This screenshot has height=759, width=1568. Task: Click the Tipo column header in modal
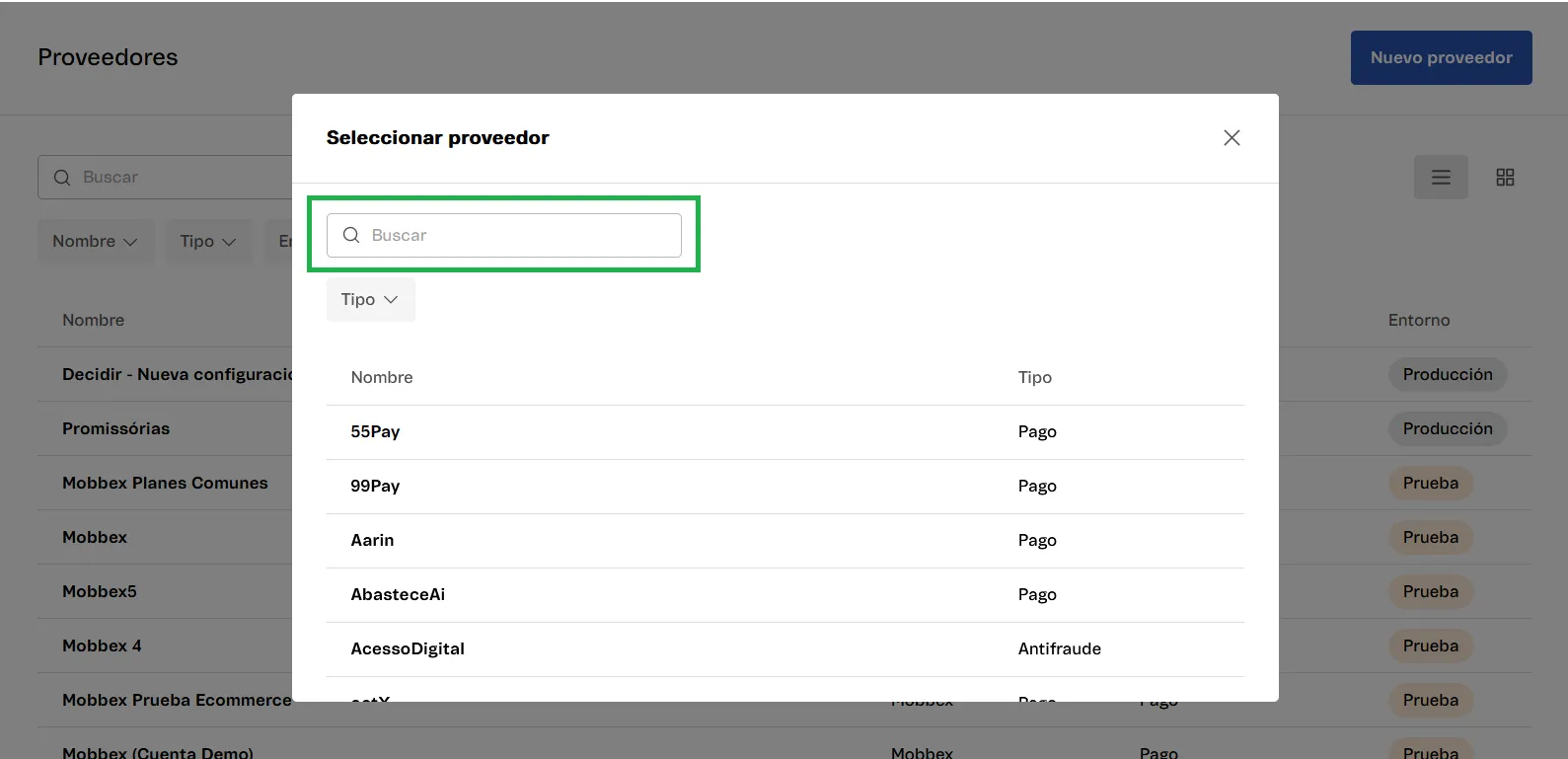[x=1035, y=378]
